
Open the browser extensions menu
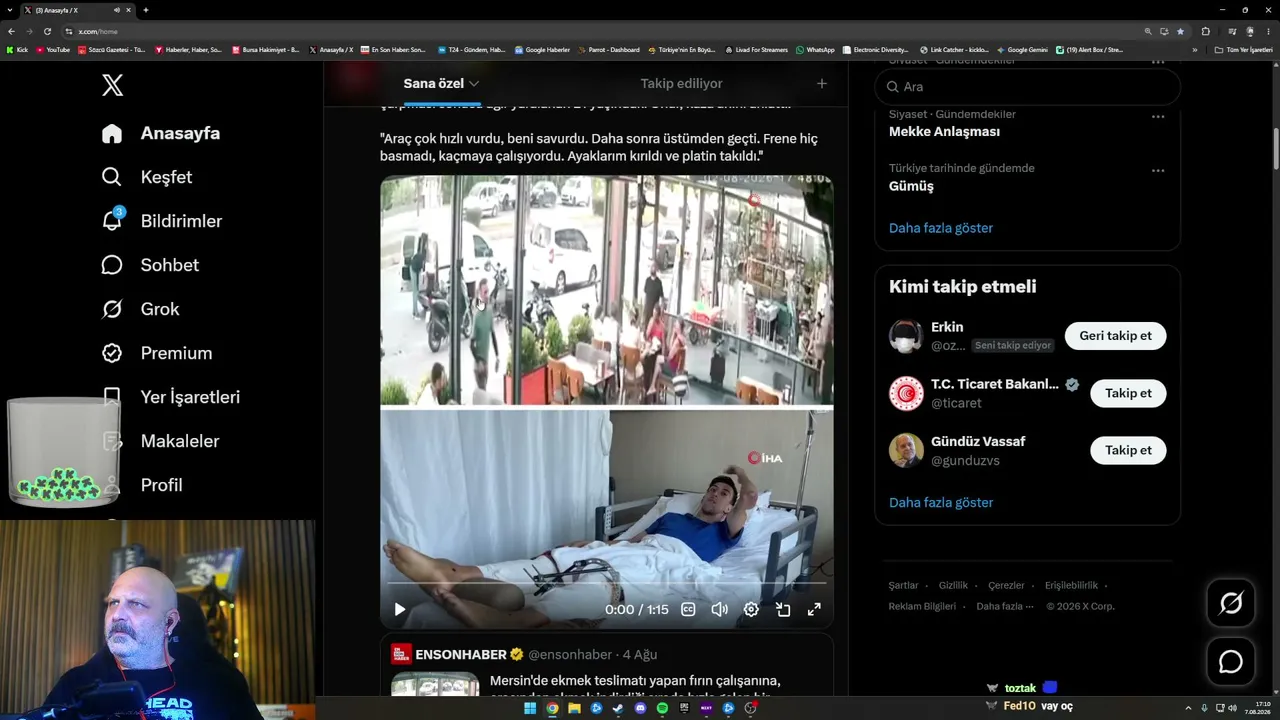1205,31
